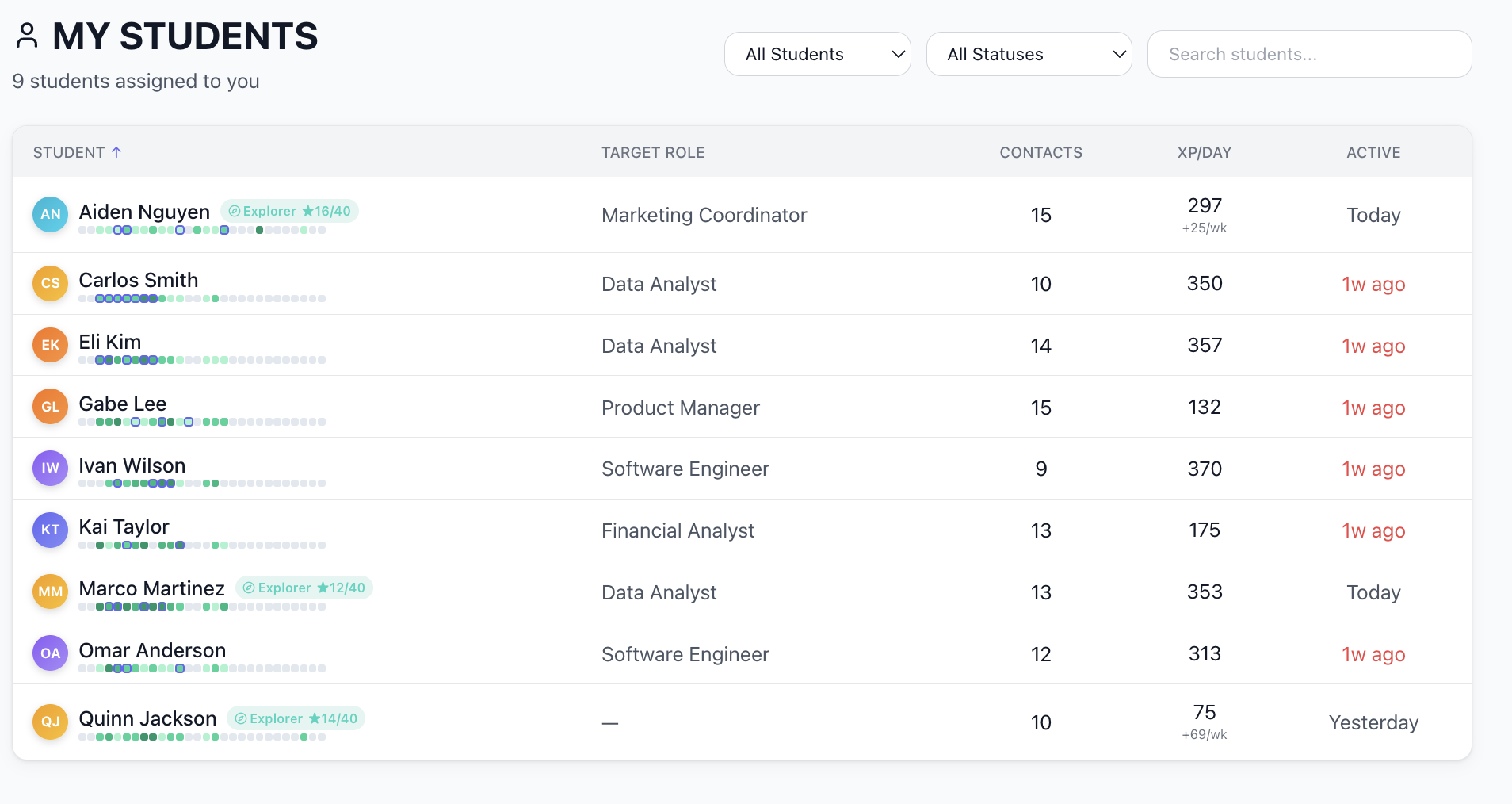Screen dimensions: 1512x804
Task: Sort by the Contacts column header
Action: tap(1040, 152)
